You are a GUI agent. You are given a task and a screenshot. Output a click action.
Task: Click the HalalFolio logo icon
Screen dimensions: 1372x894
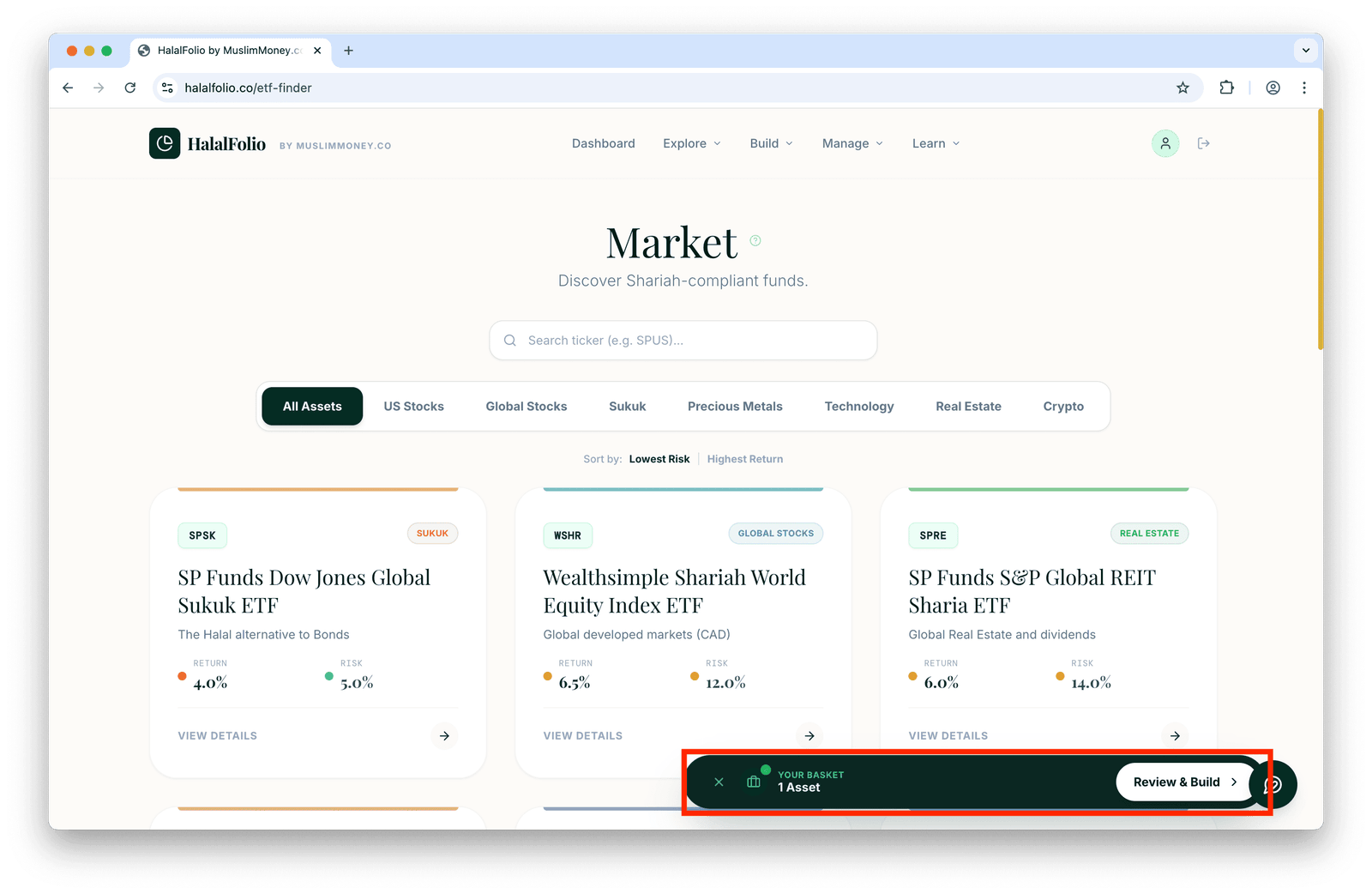tap(165, 143)
